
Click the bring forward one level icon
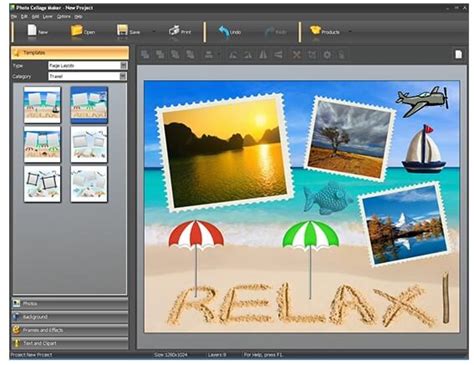[x=175, y=54]
